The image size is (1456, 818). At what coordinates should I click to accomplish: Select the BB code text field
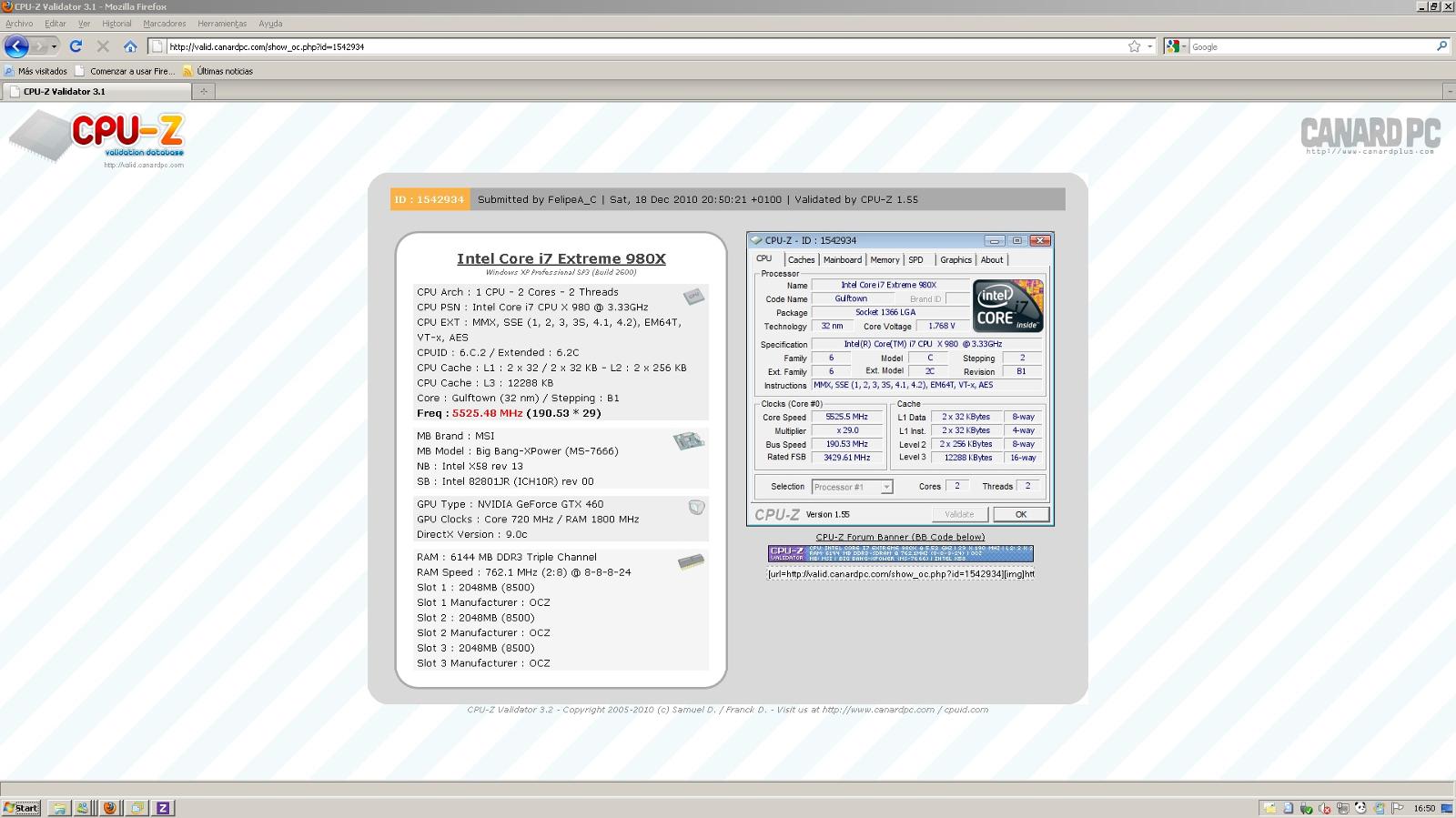pyautogui.click(x=900, y=574)
